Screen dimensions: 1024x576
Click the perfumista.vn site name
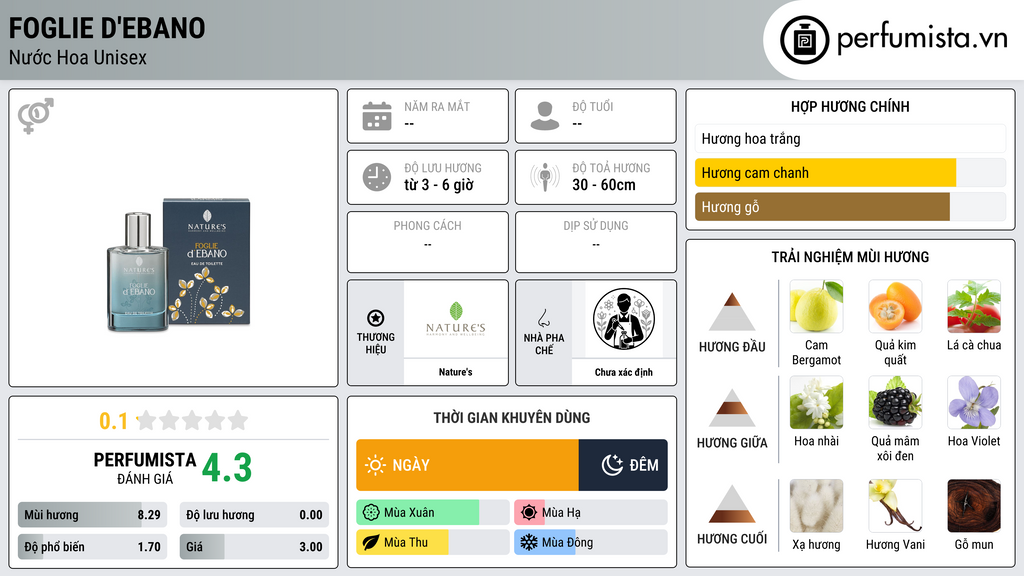point(922,39)
